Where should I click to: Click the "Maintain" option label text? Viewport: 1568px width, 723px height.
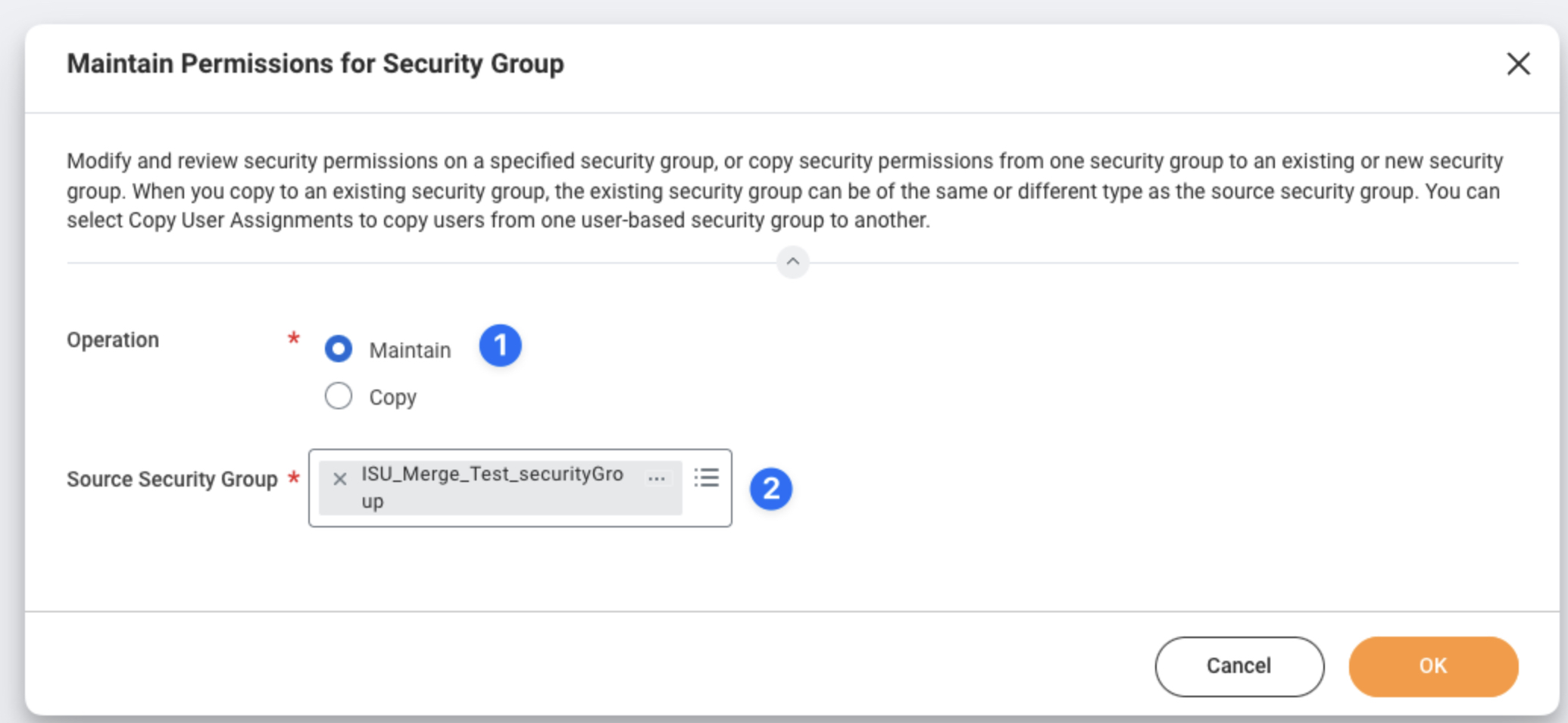point(410,350)
